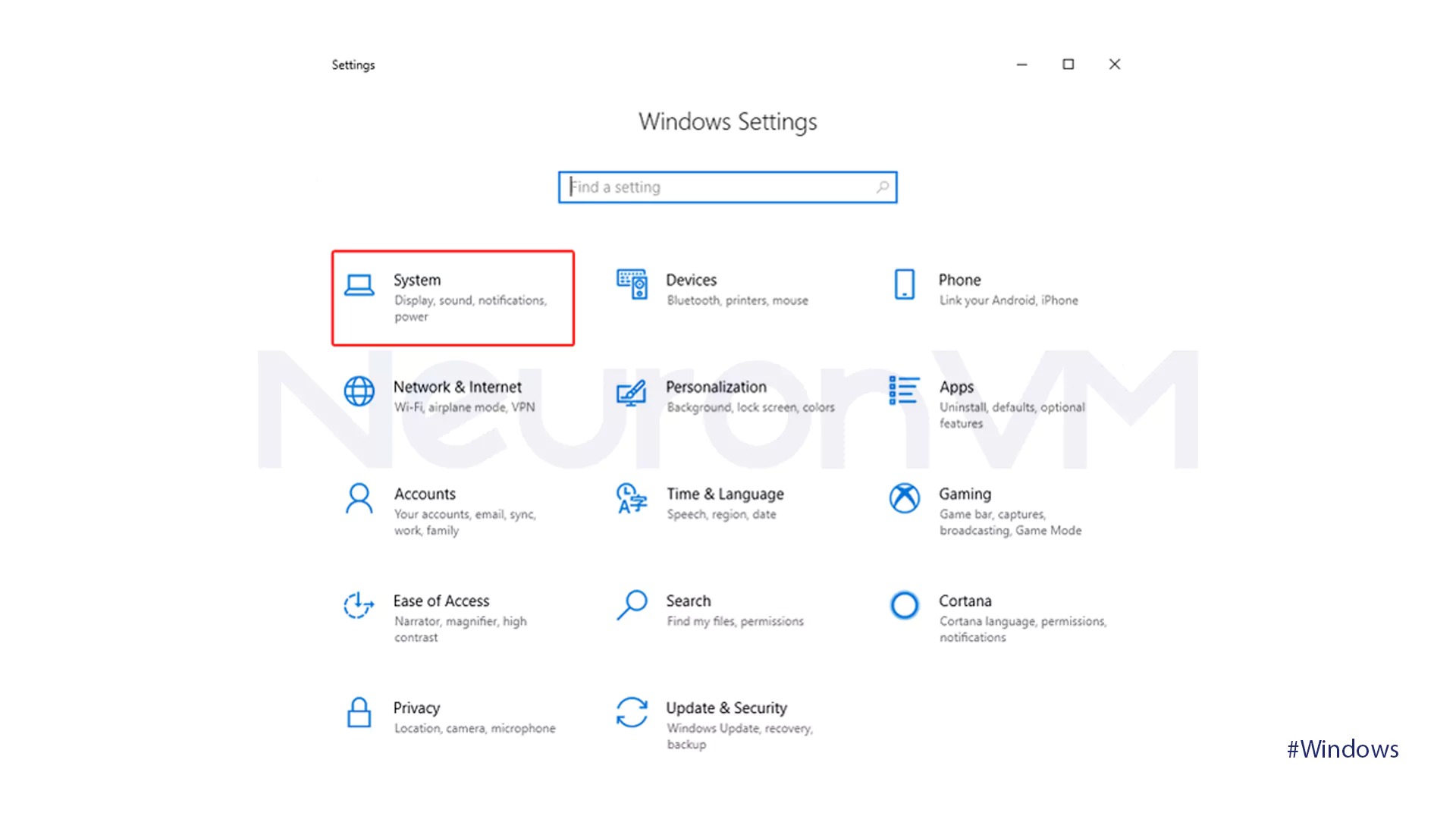Viewport: 1456px width, 819px height.
Task: Click the System laptop icon
Action: 359,285
